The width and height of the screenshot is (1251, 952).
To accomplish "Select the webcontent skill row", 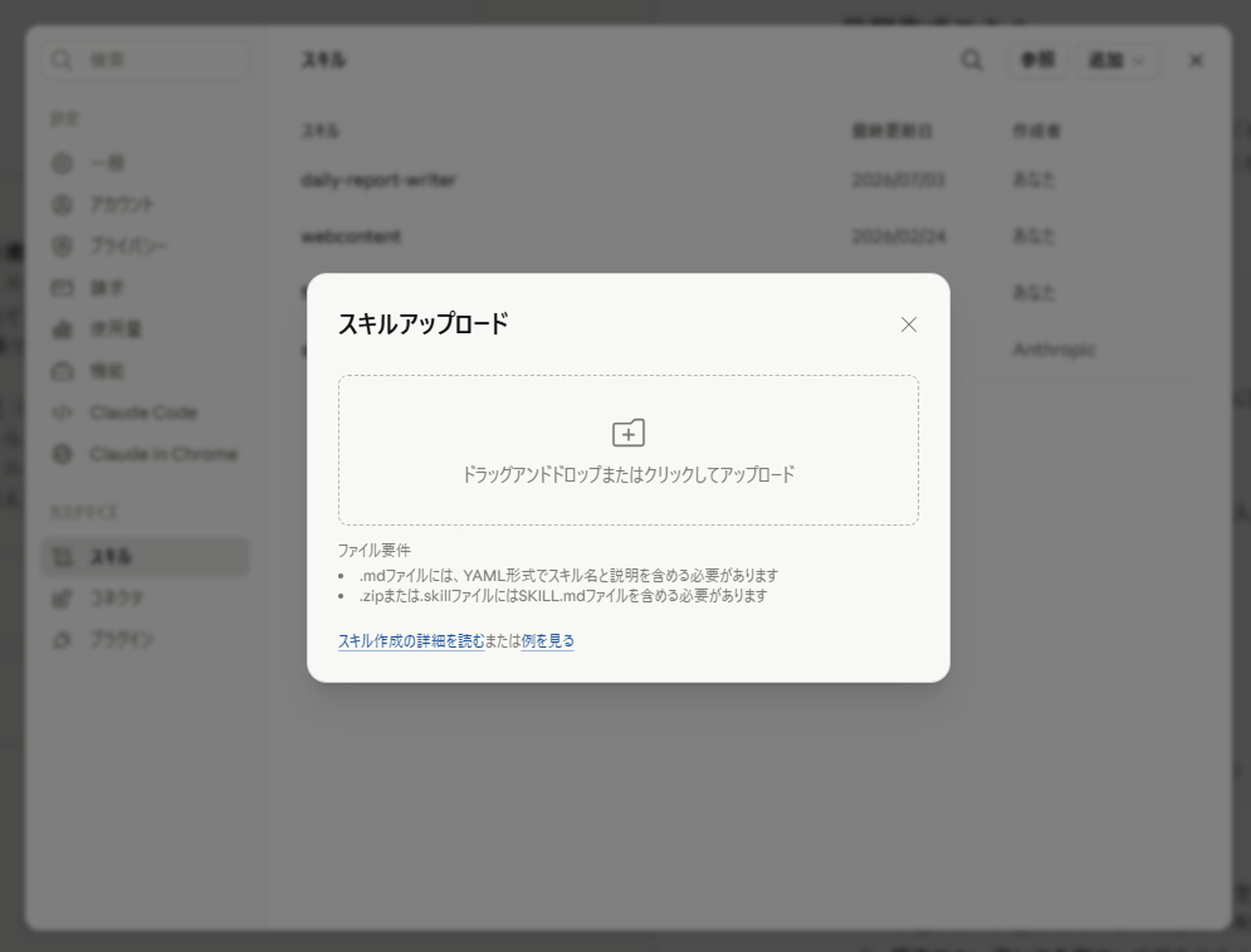I will pyautogui.click(x=743, y=237).
